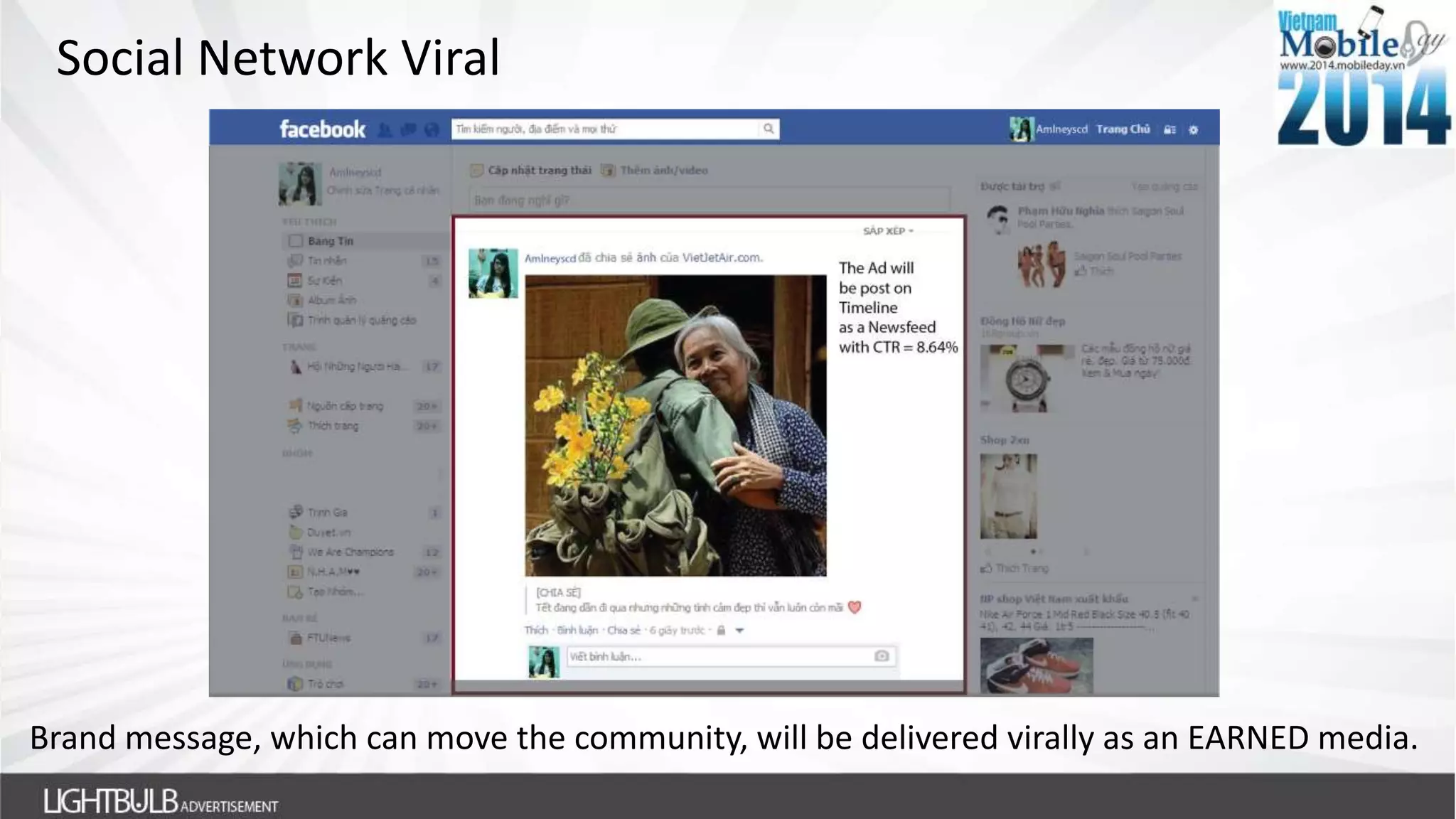Screen dimensions: 1456x819
Task: Click Thích under the shared post
Action: point(536,631)
